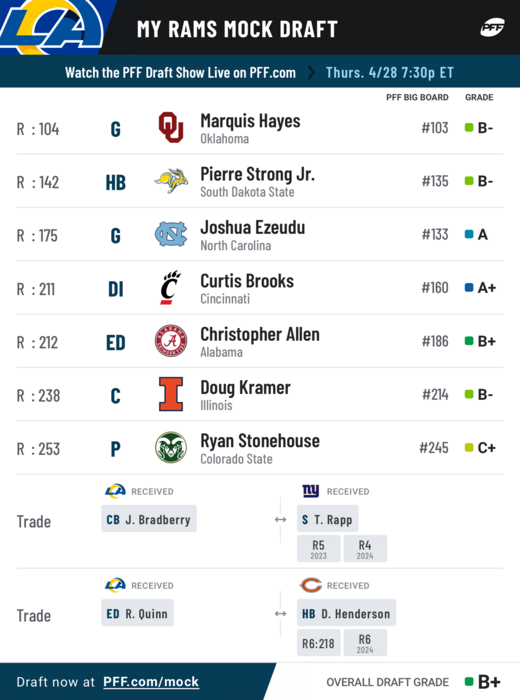Click the Cincinnati Bearcats logo
This screenshot has height=700, width=520.
pyautogui.click(x=171, y=288)
